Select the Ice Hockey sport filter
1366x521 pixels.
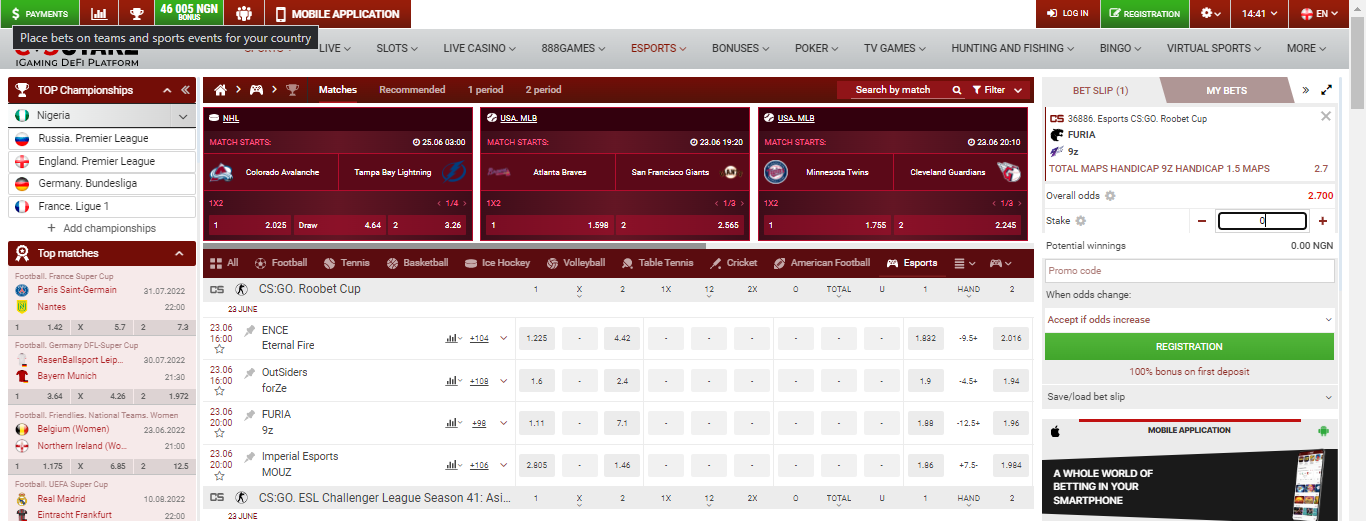[498, 263]
